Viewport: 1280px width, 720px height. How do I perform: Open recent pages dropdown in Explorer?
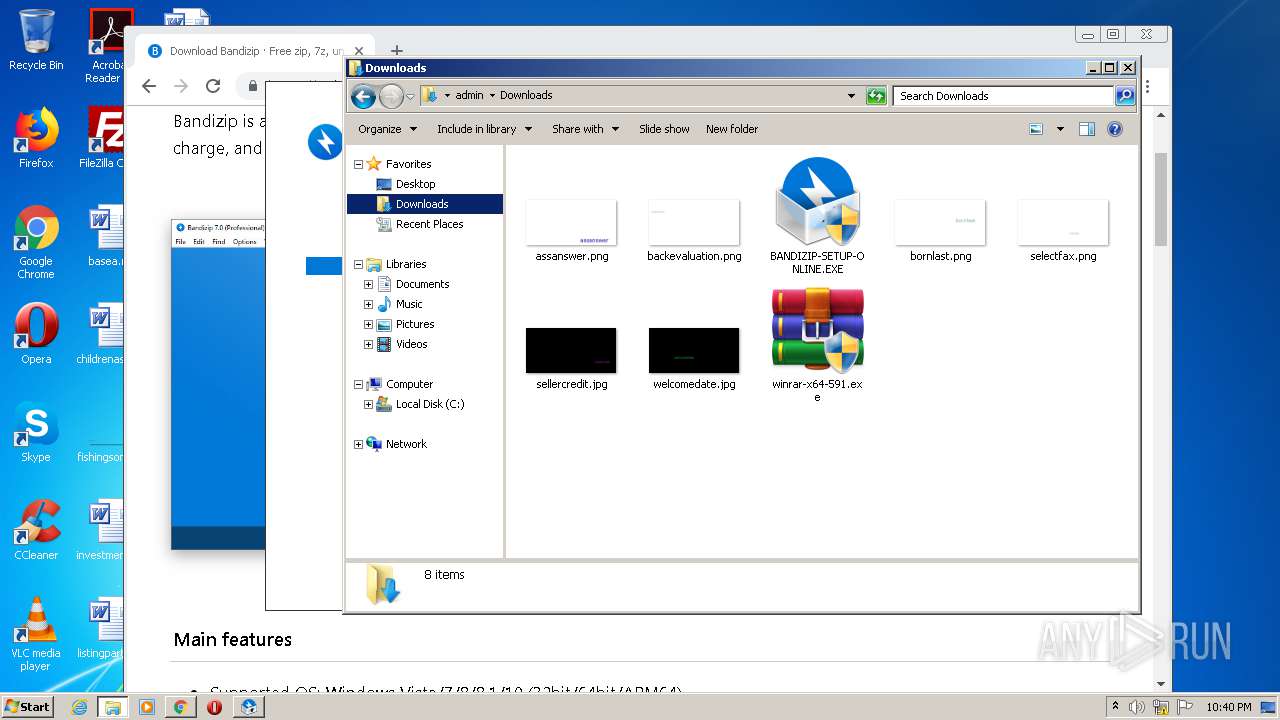410,97
